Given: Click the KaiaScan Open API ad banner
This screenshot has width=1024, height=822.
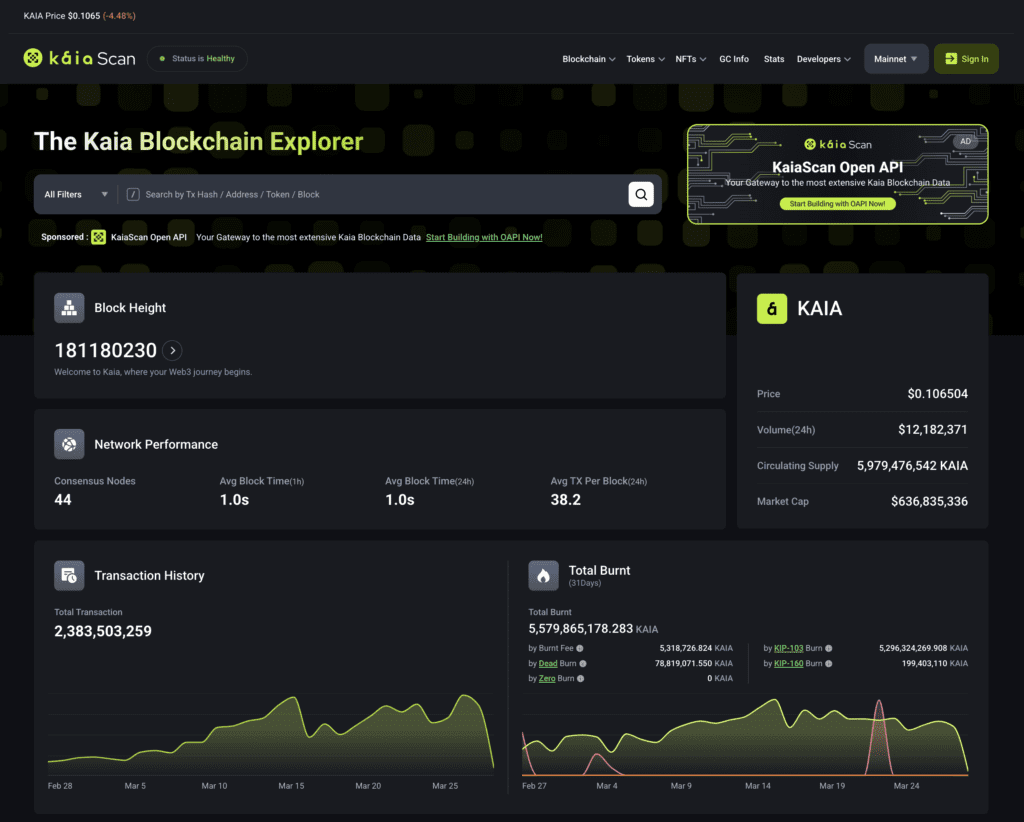Looking at the screenshot, I should (837, 174).
